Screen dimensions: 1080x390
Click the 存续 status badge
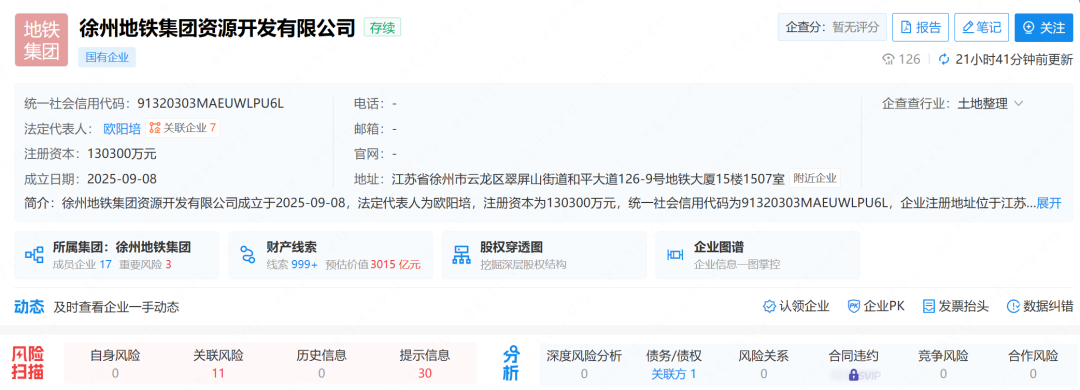click(382, 28)
